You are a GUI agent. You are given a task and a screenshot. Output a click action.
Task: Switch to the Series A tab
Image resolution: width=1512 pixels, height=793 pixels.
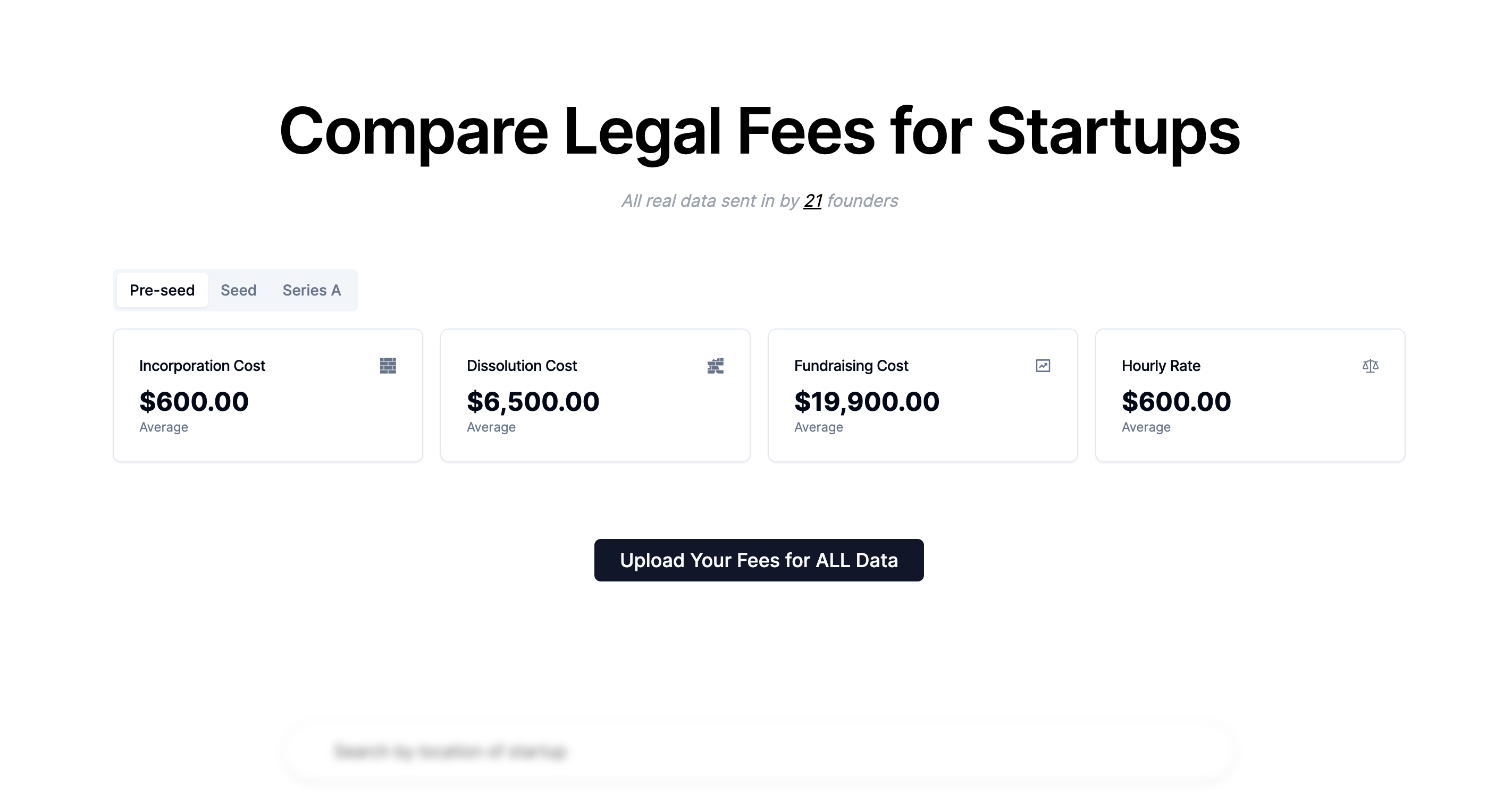(312, 290)
